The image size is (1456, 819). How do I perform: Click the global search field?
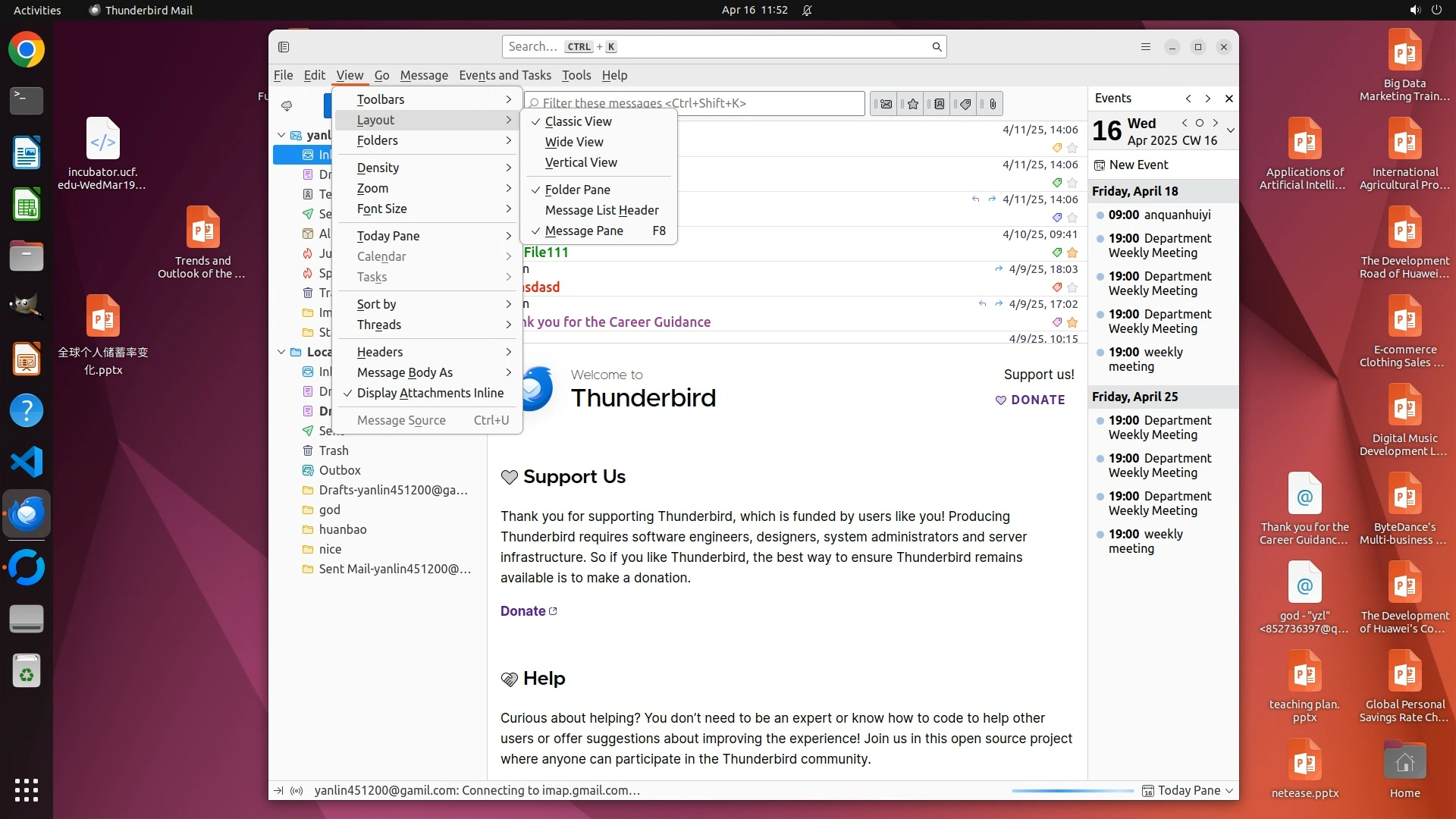[713, 47]
